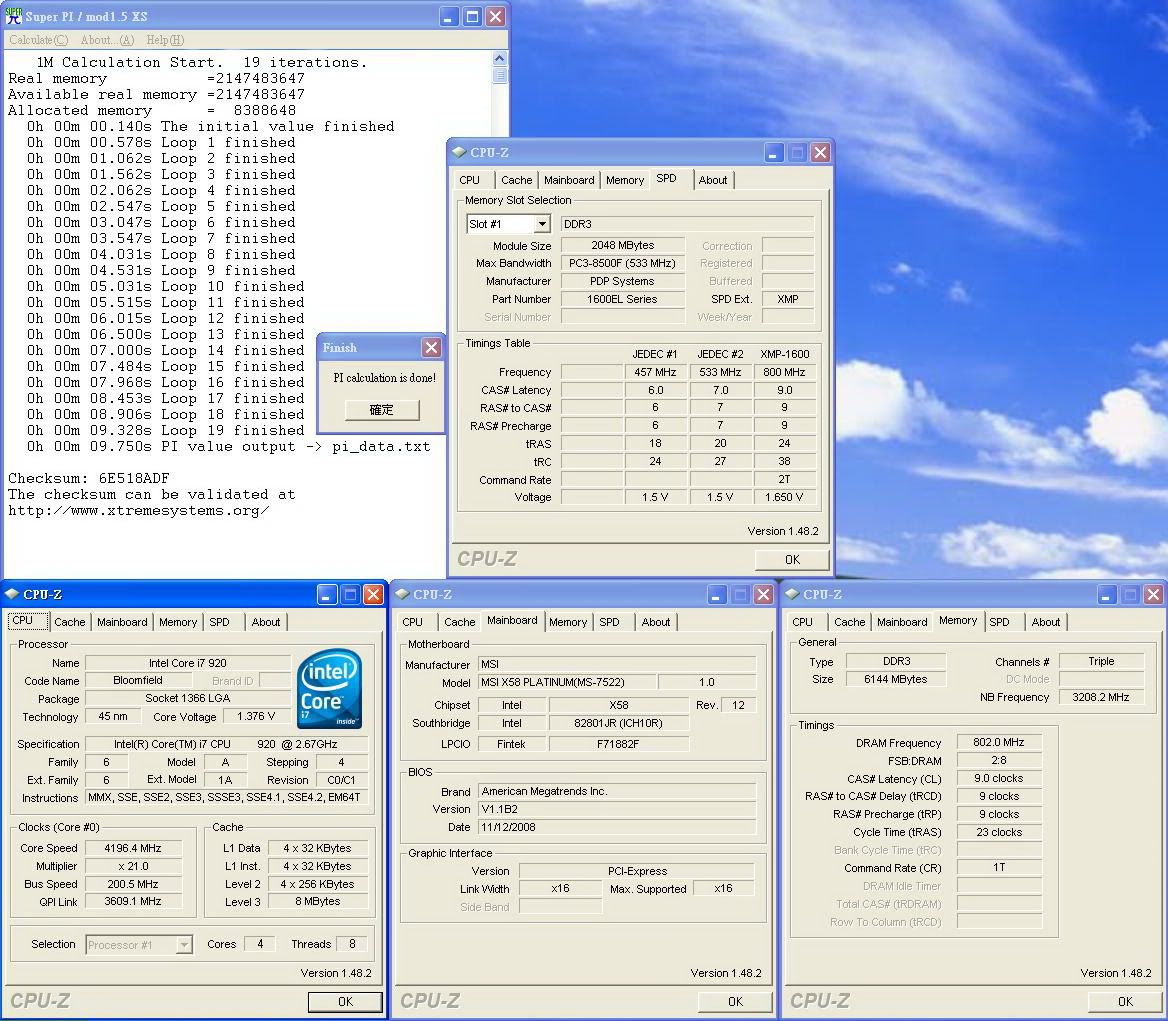This screenshot has width=1168, height=1021.
Task: Click the Channels Triple value
Action: 1101,661
